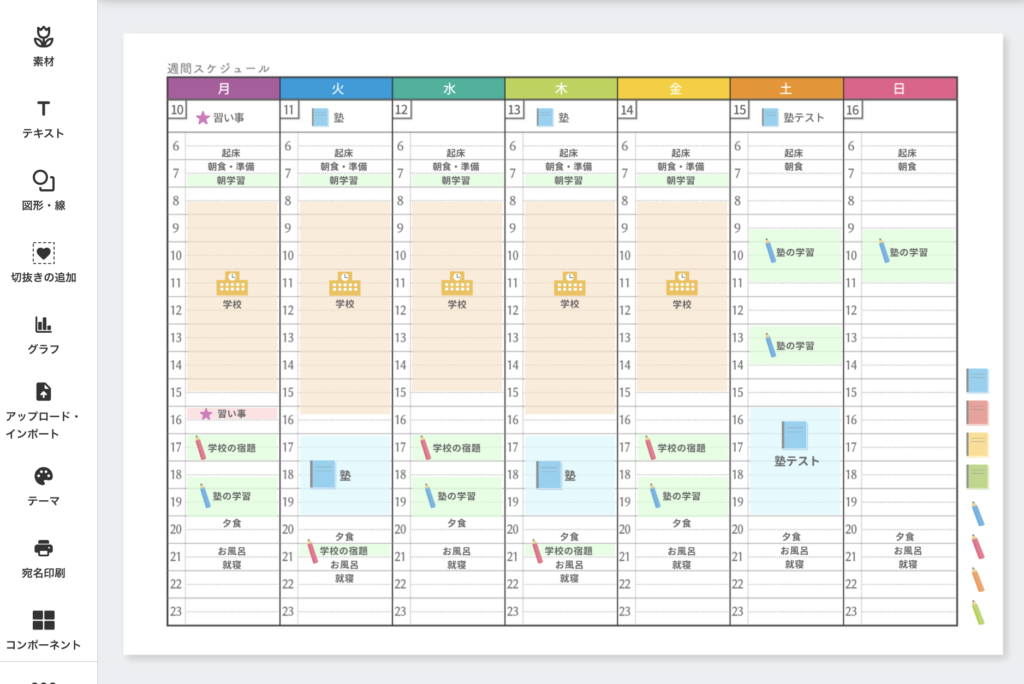This screenshot has width=1024, height=684.
Task: Click Sunday's 朝食 entry
Action: click(906, 167)
